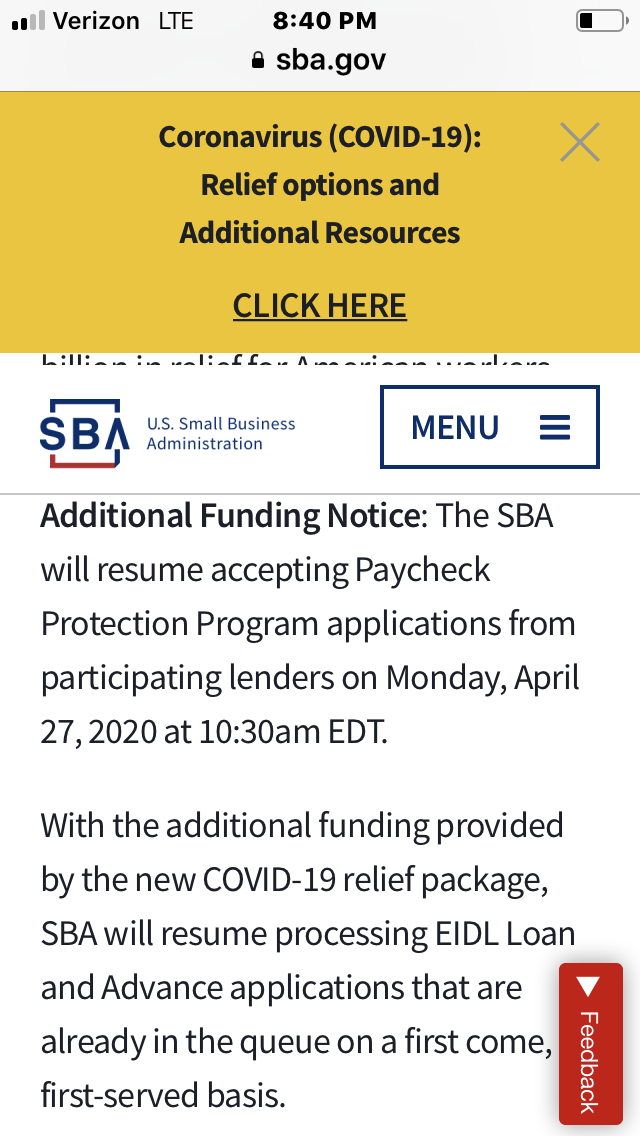Tap the LTE network indicator
Screen dimensions: 640x1136
click(x=176, y=21)
